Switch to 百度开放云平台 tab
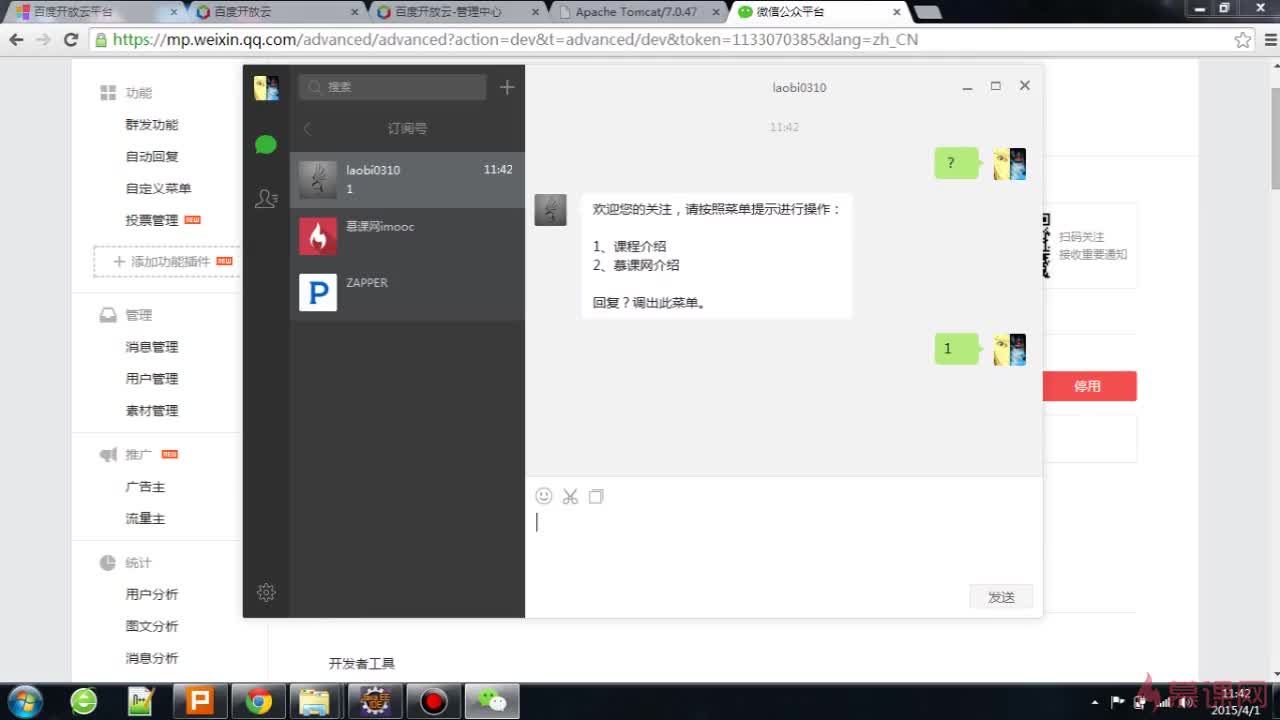This screenshot has height=720, width=1280. [95, 12]
